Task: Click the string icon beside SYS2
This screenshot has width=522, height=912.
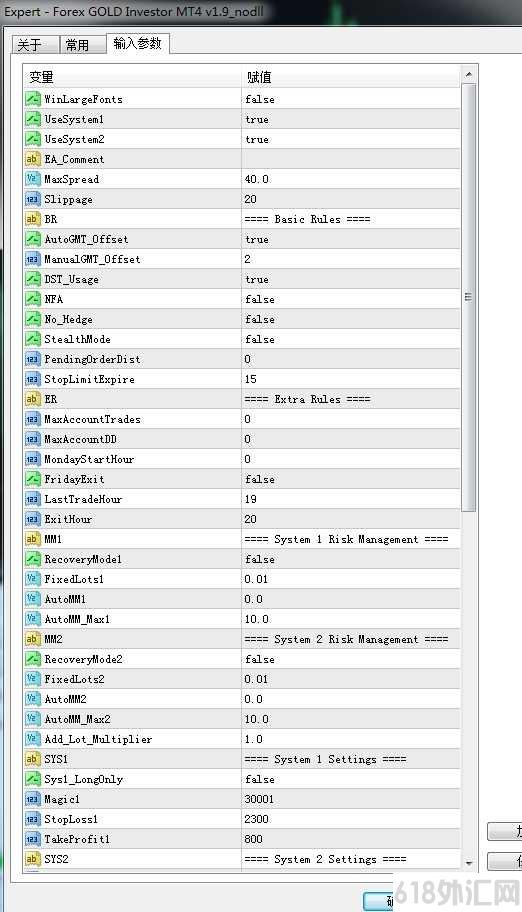Action: coord(33,859)
